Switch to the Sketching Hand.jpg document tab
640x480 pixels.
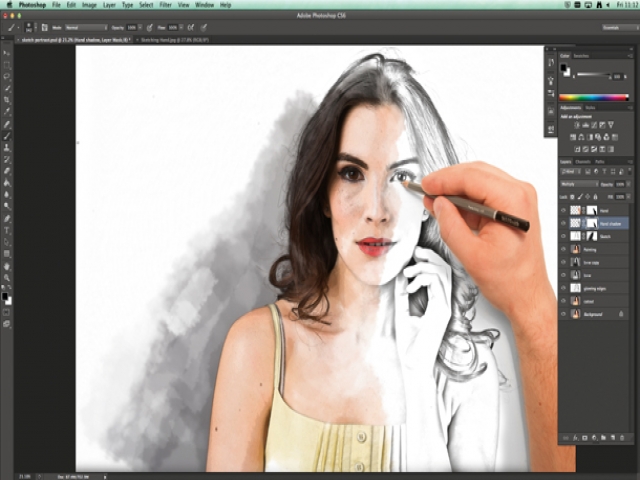point(175,40)
